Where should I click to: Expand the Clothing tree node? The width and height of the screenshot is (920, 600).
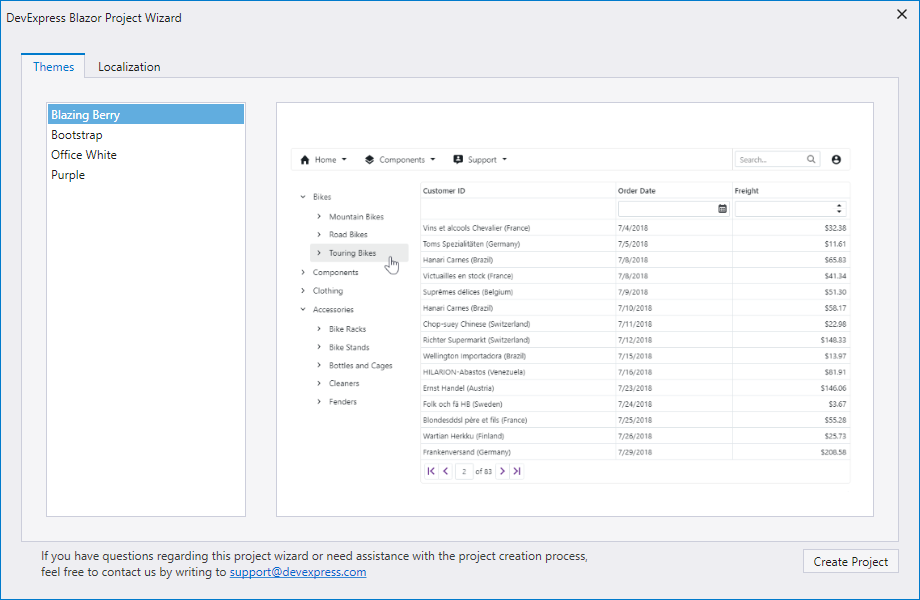[303, 291]
